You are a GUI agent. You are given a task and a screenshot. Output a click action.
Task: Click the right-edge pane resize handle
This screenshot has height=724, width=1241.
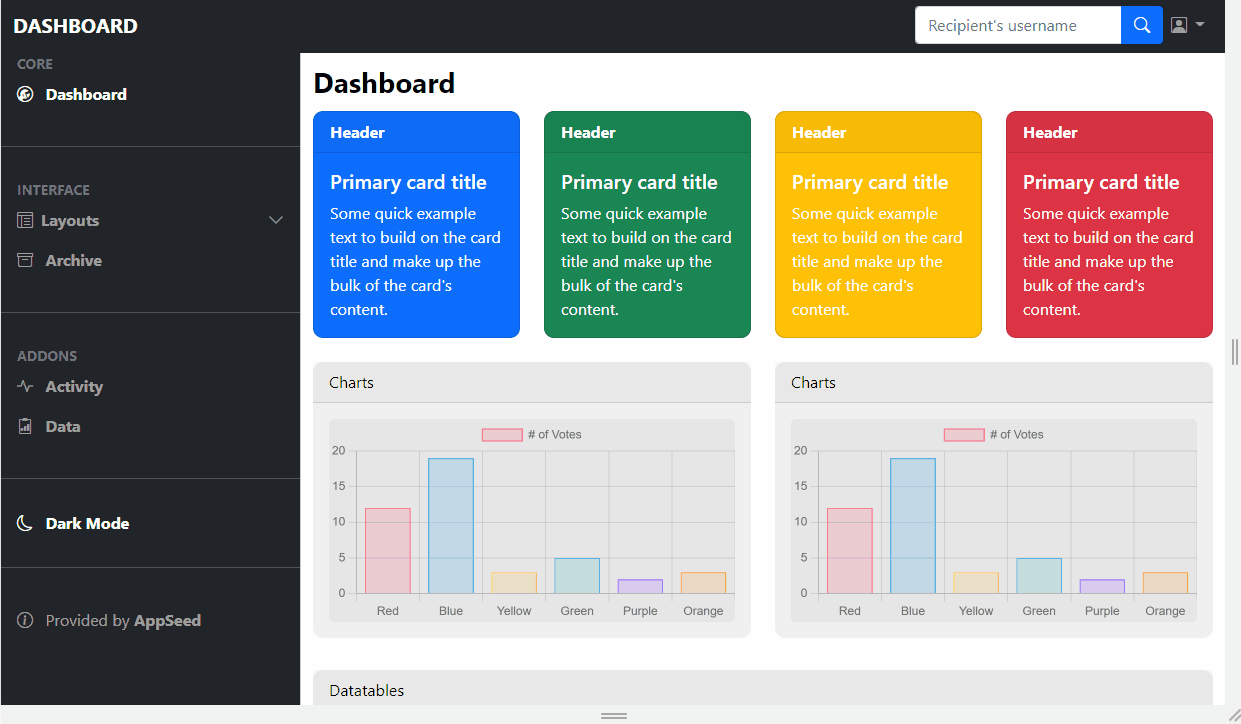1235,351
